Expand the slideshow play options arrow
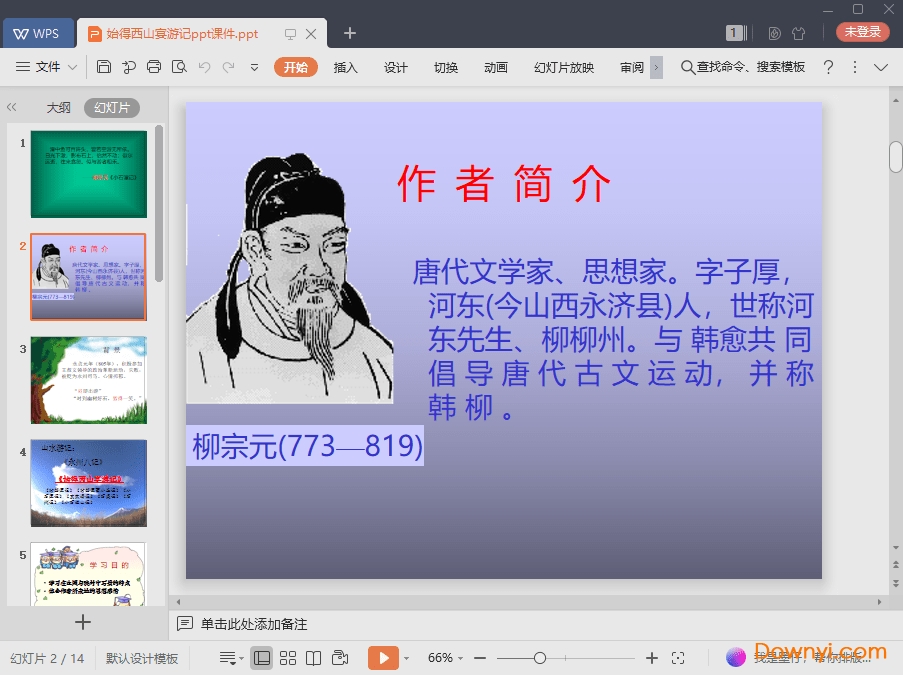The image size is (903, 675). (406, 658)
